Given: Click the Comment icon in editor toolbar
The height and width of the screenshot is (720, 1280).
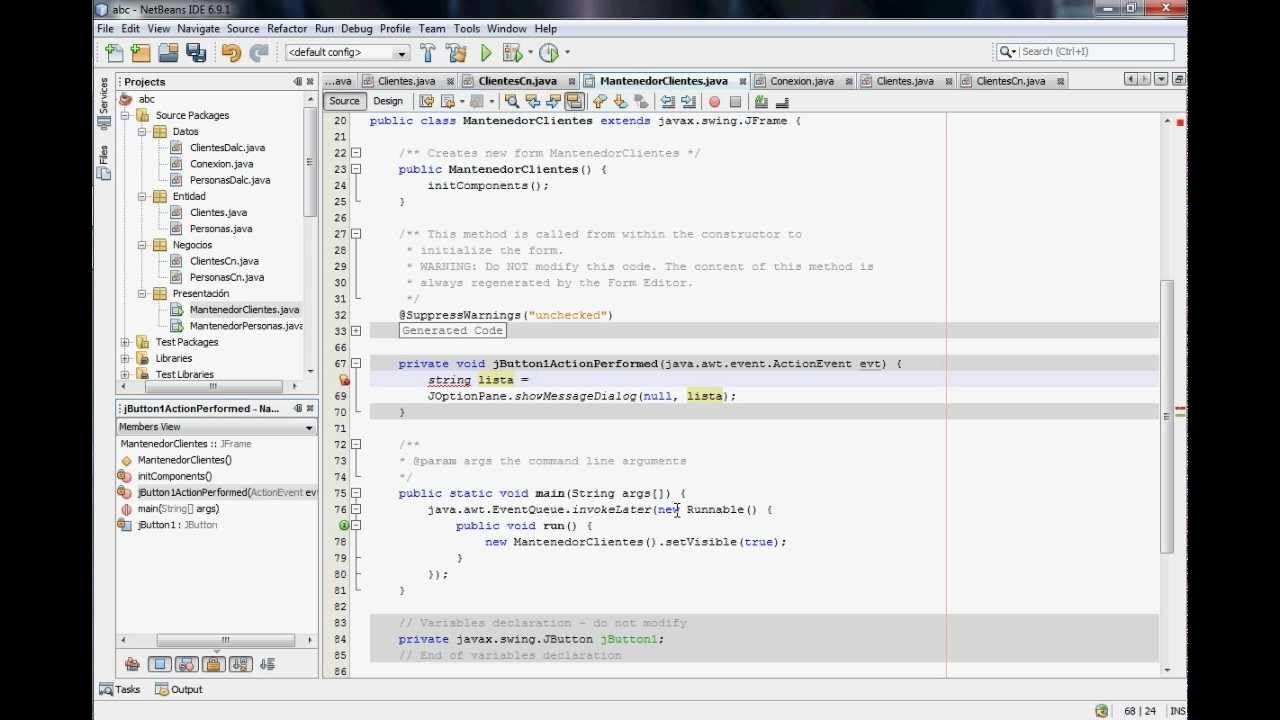Looking at the screenshot, I should (761, 101).
